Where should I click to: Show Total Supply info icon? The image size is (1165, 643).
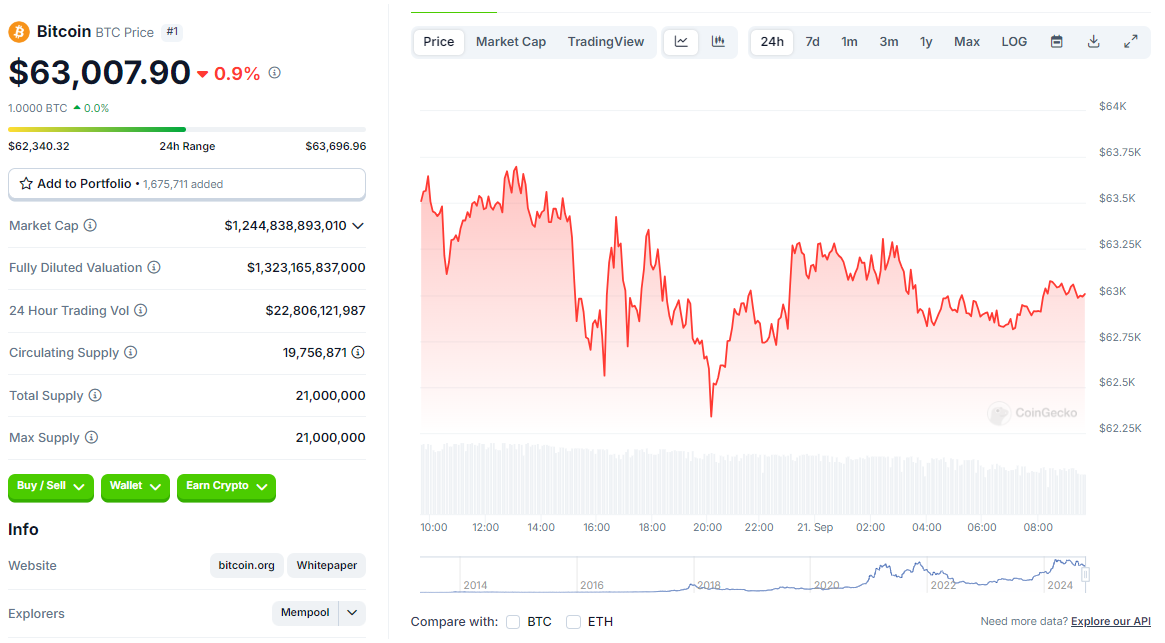(95, 395)
